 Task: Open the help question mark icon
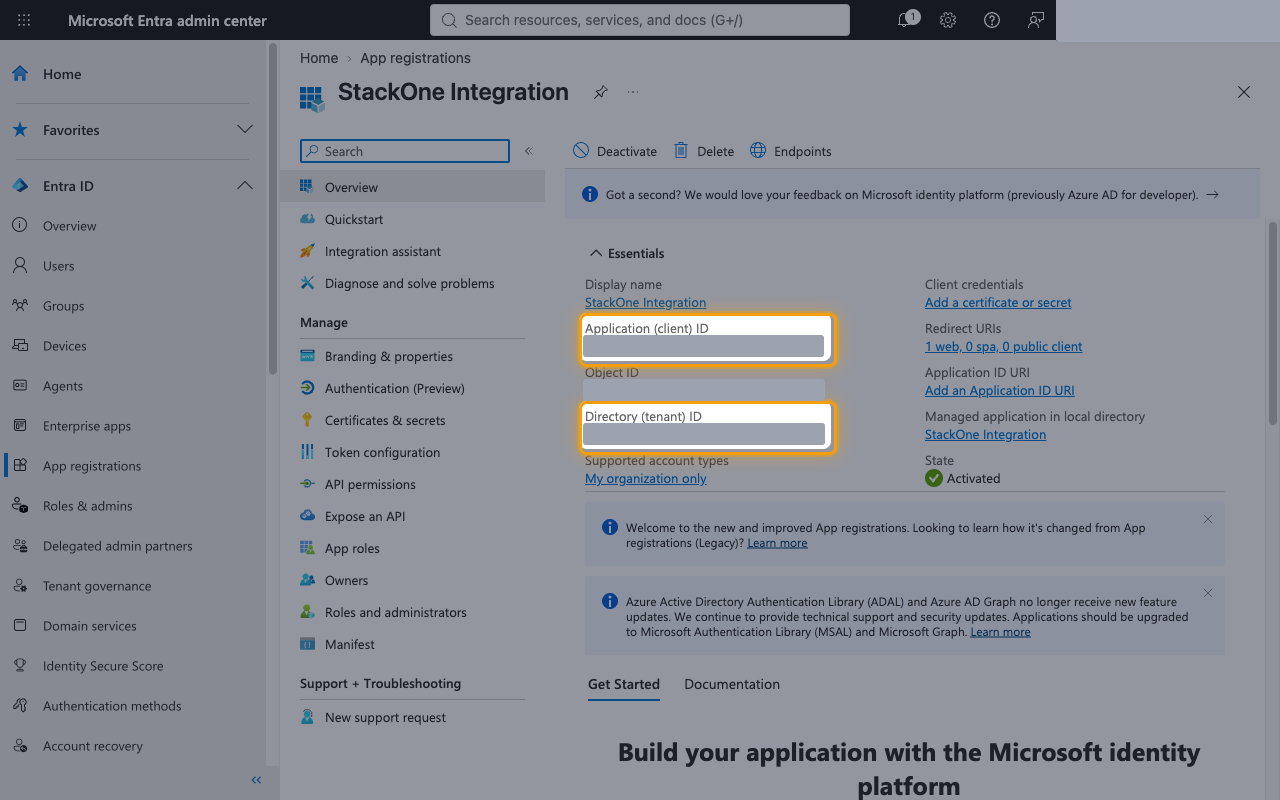click(x=992, y=20)
